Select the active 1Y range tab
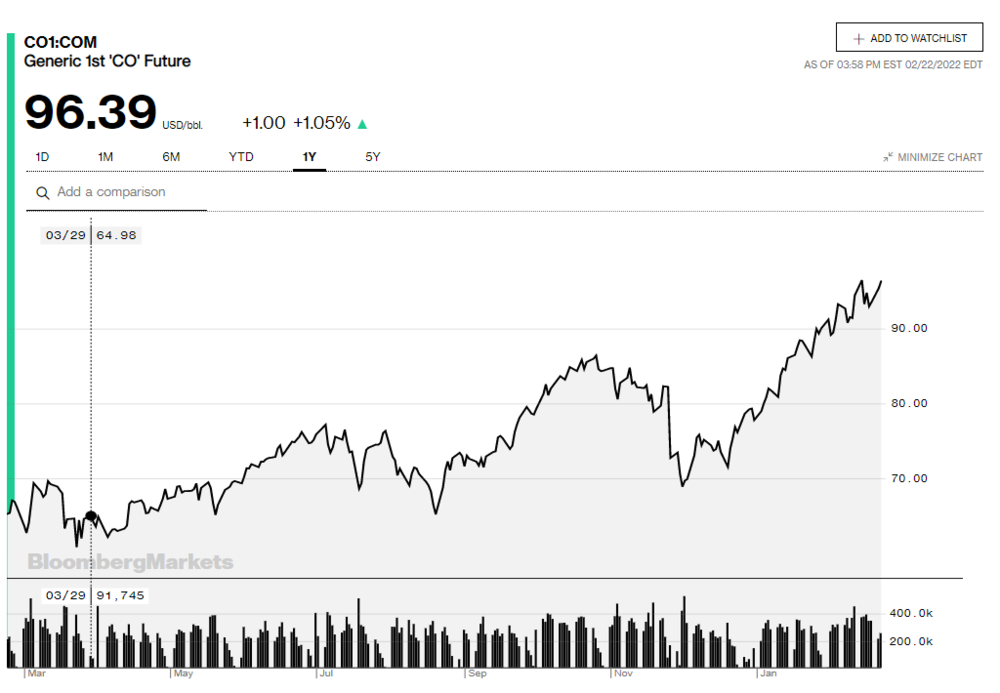The width and height of the screenshot is (1000, 693). 309,157
